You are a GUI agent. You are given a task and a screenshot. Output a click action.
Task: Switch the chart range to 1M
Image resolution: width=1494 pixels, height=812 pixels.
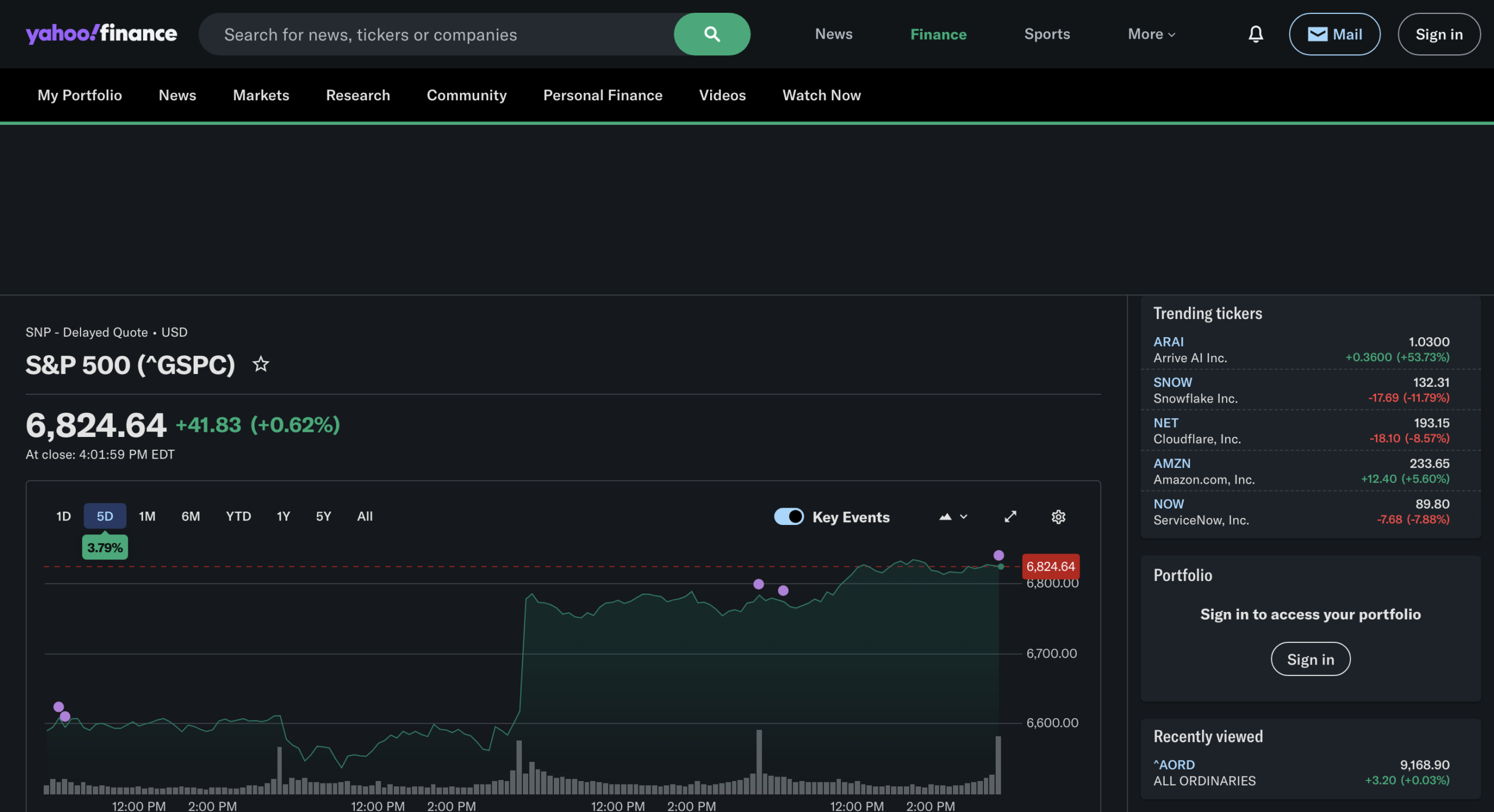pyautogui.click(x=147, y=516)
